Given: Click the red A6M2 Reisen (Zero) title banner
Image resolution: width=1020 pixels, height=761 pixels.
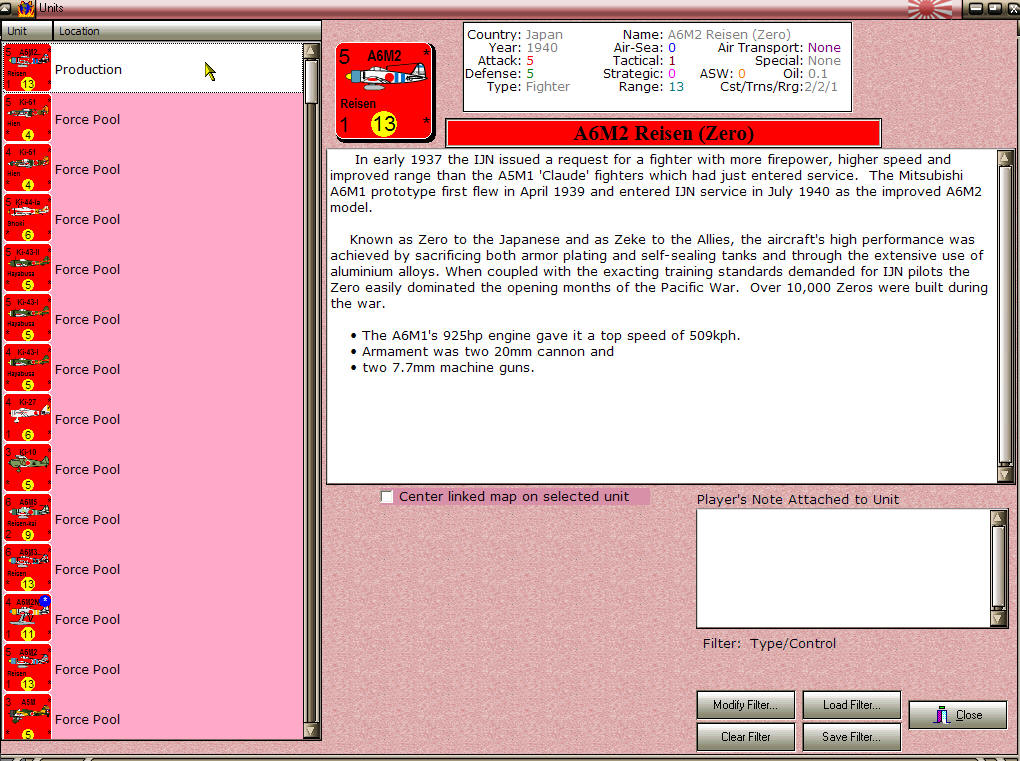Looking at the screenshot, I should [x=664, y=133].
